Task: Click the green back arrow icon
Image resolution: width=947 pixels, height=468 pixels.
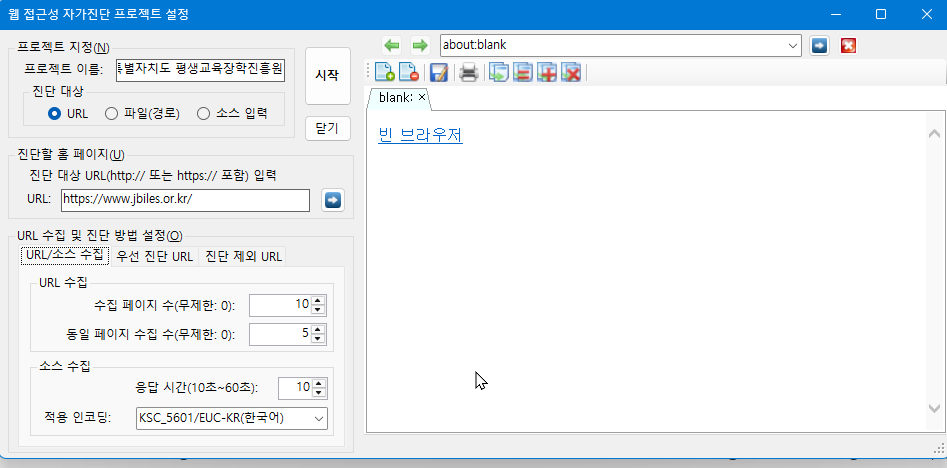Action: coord(392,46)
